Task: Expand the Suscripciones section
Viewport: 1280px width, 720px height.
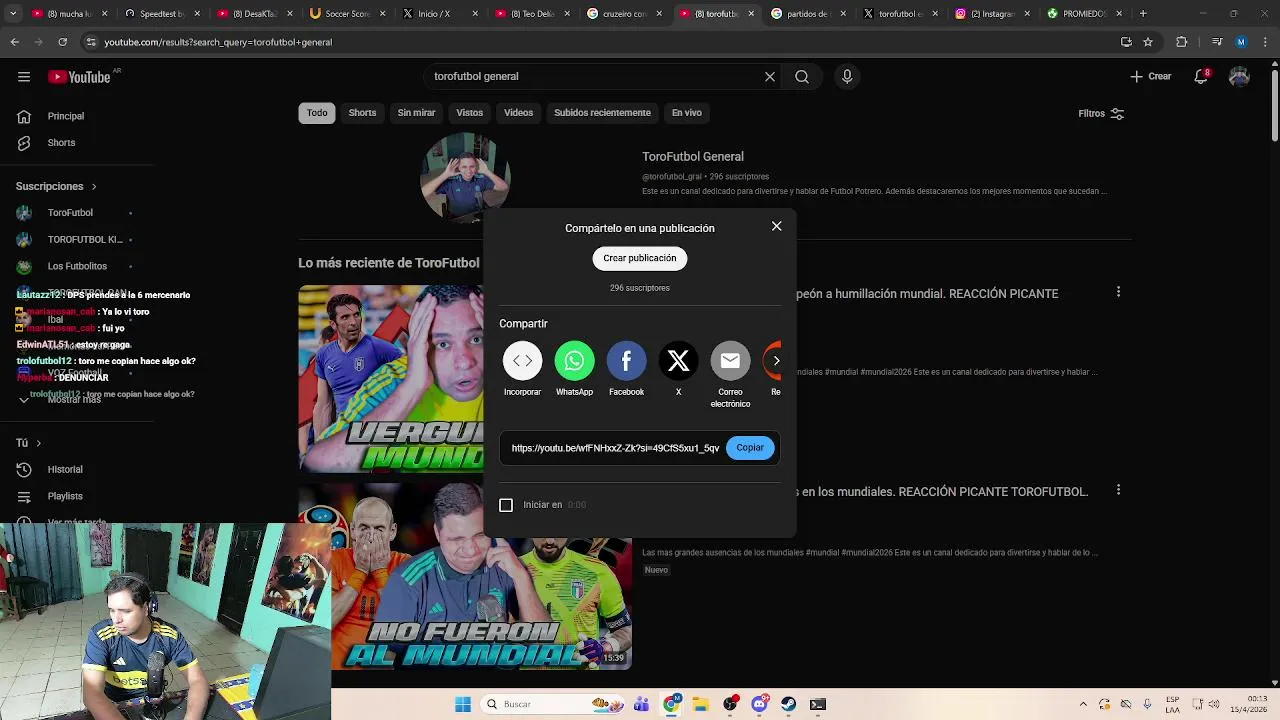Action: pos(56,186)
